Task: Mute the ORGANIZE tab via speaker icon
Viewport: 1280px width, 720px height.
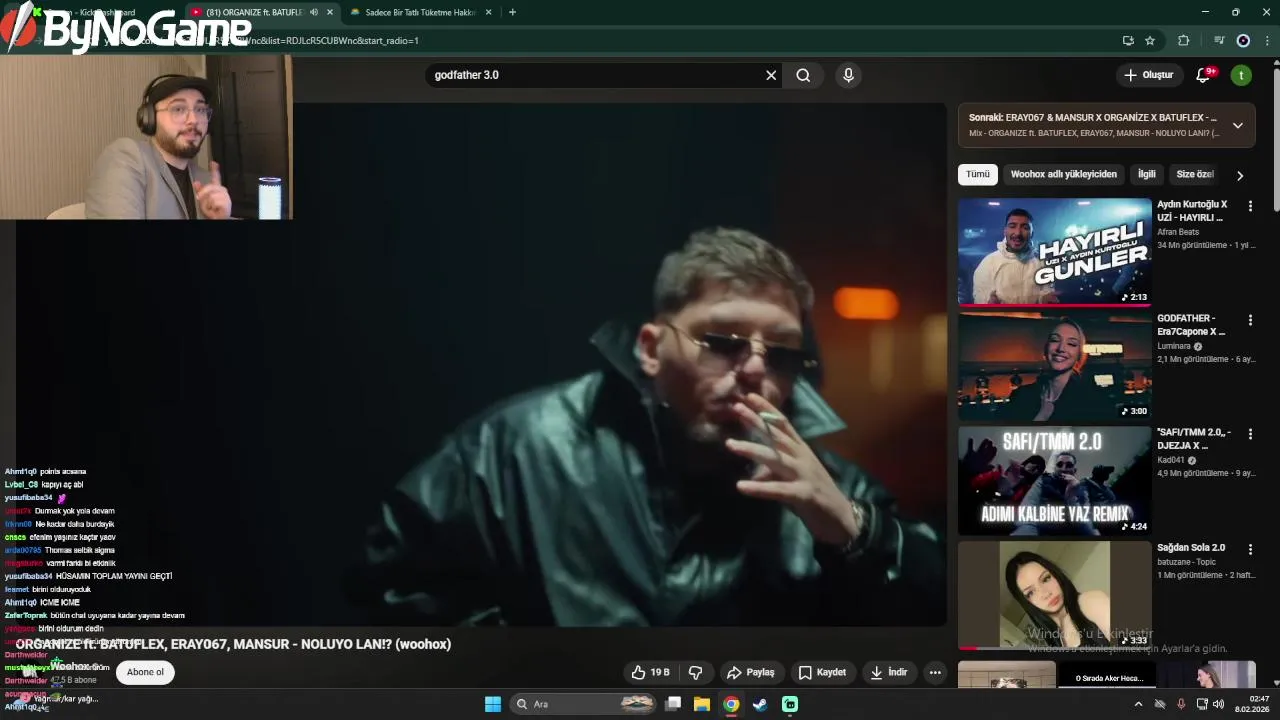Action: 314,12
